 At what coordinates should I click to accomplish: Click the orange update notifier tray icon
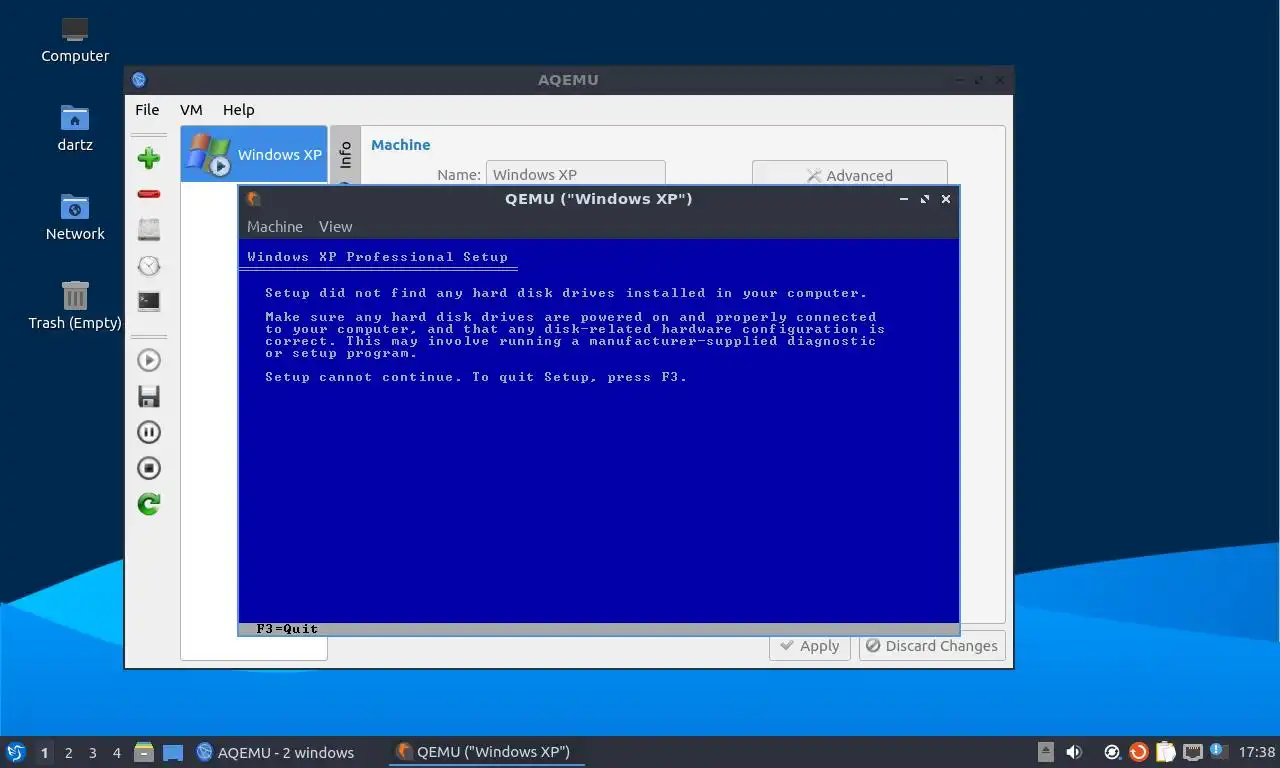click(1139, 752)
